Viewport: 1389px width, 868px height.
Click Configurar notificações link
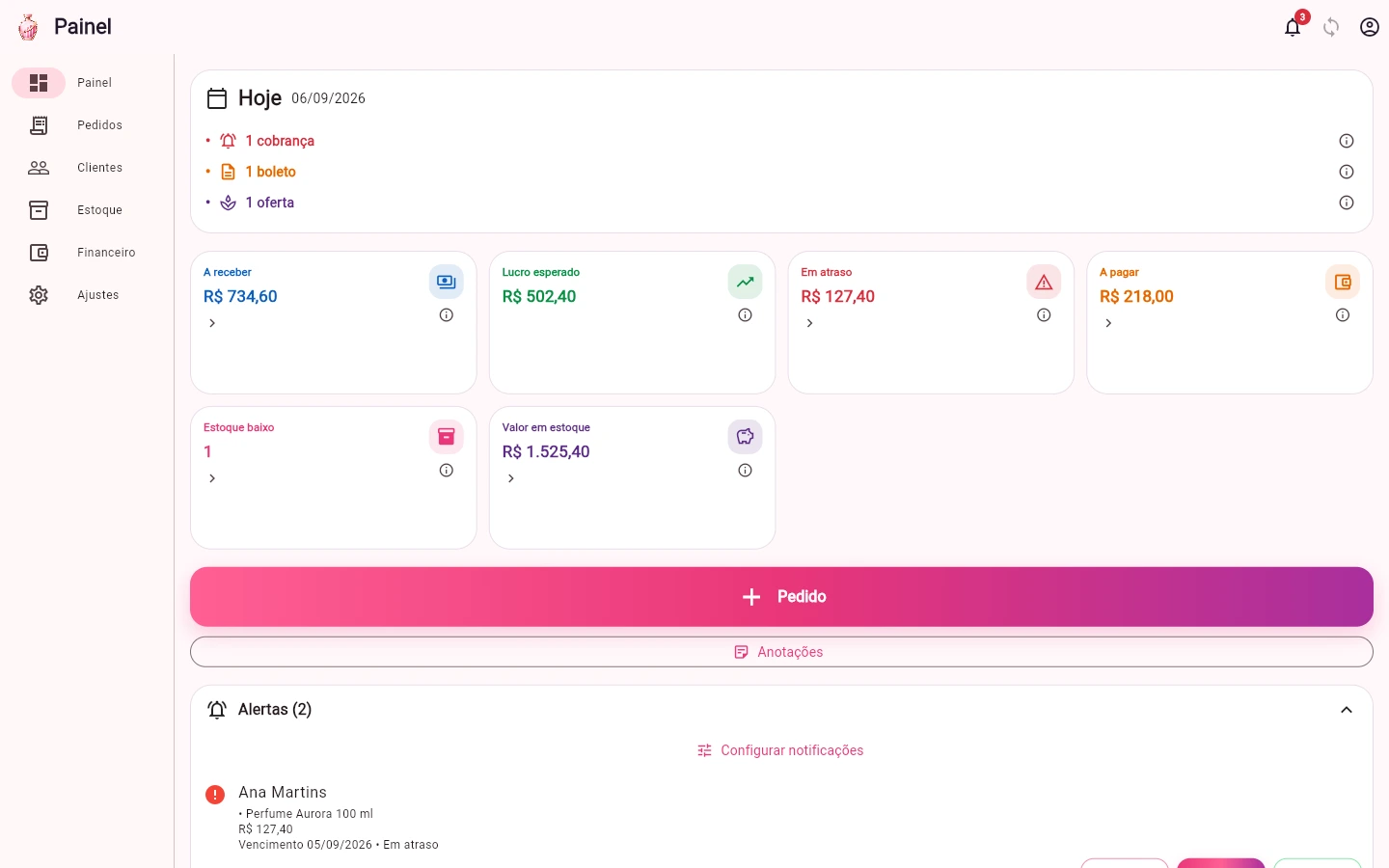coord(781,750)
